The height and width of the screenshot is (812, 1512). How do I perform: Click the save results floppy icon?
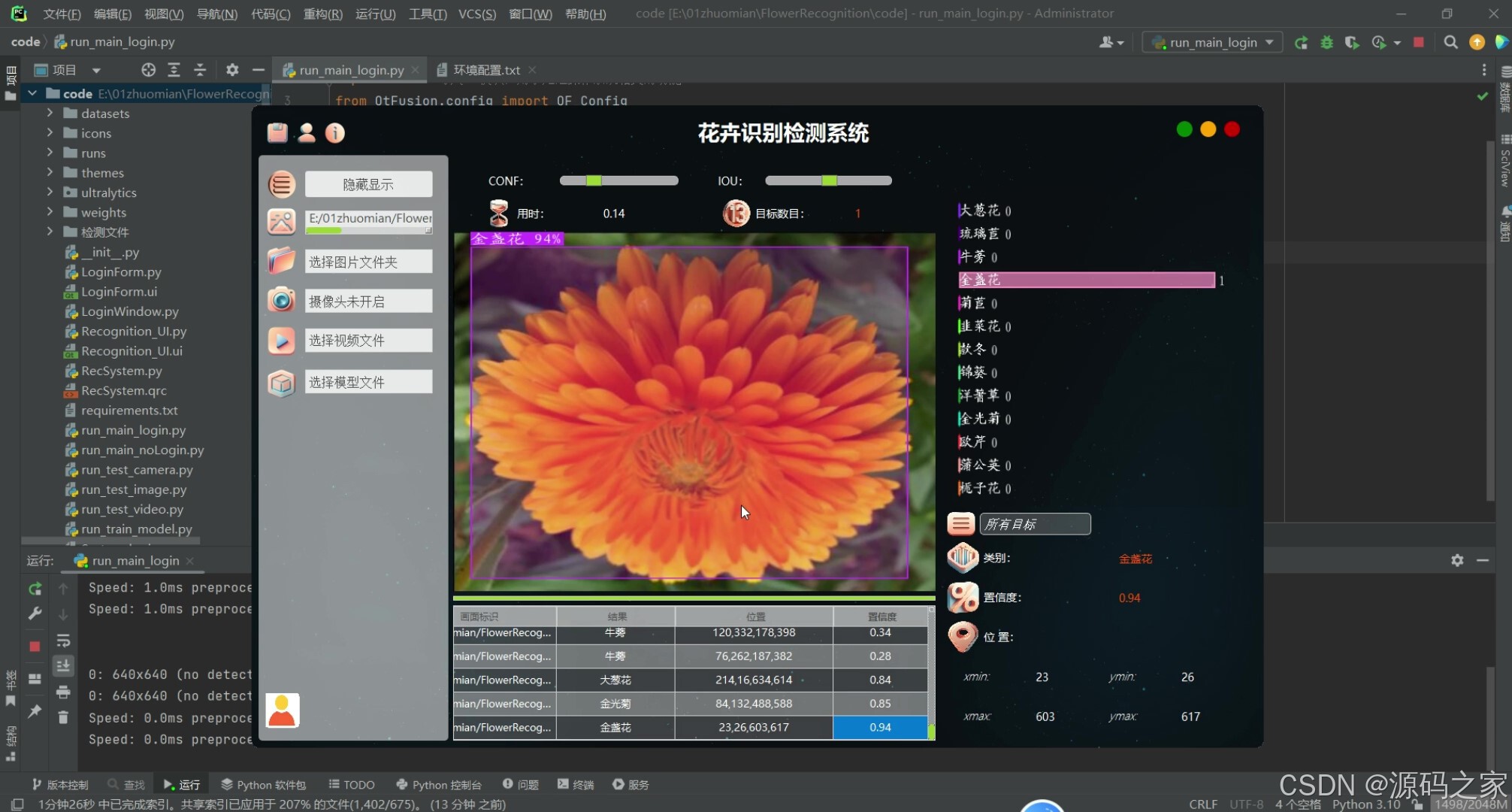(277, 132)
